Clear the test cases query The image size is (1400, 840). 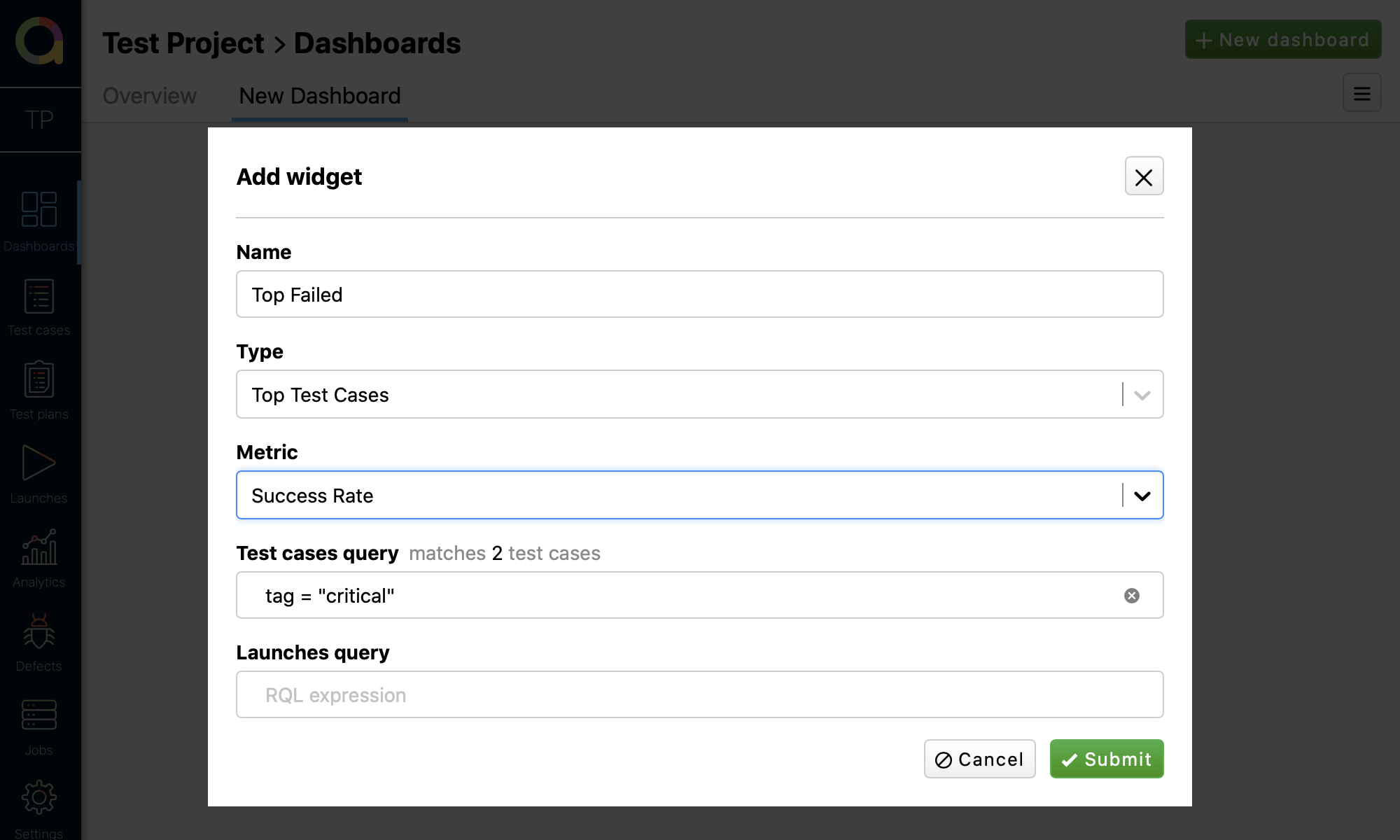[x=1131, y=596]
